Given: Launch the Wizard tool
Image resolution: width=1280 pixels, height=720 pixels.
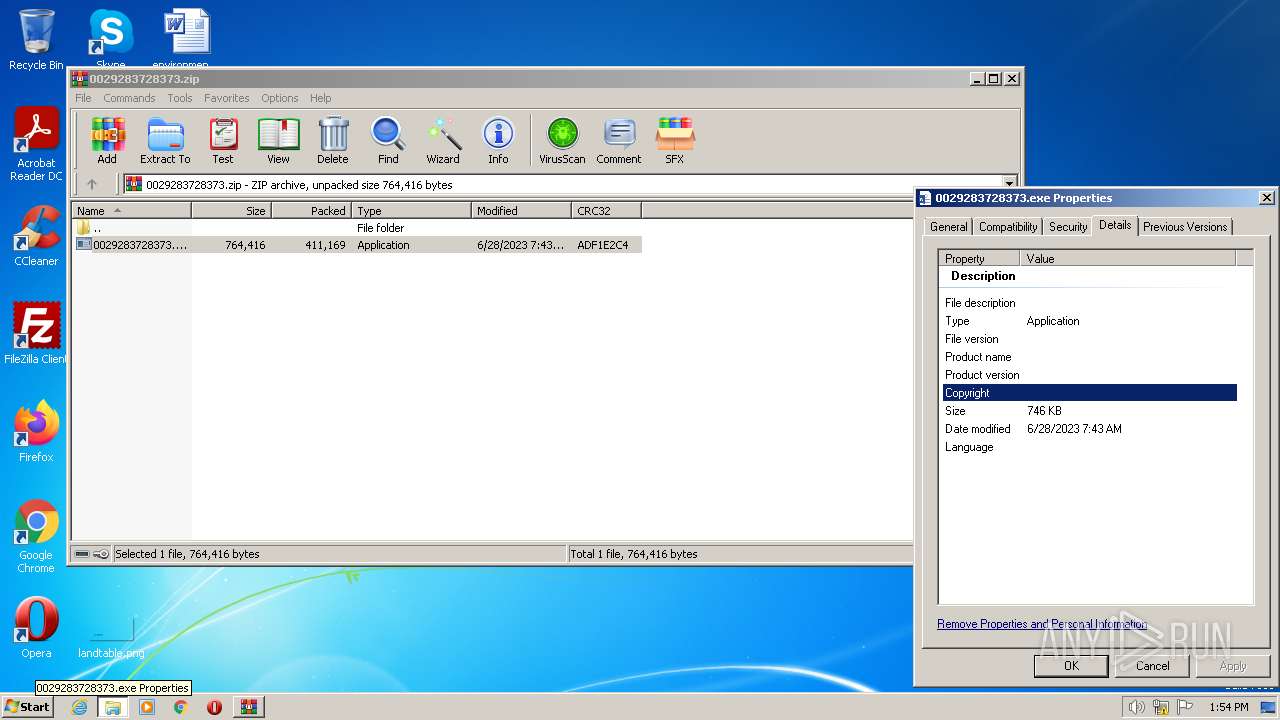Looking at the screenshot, I should [443, 140].
